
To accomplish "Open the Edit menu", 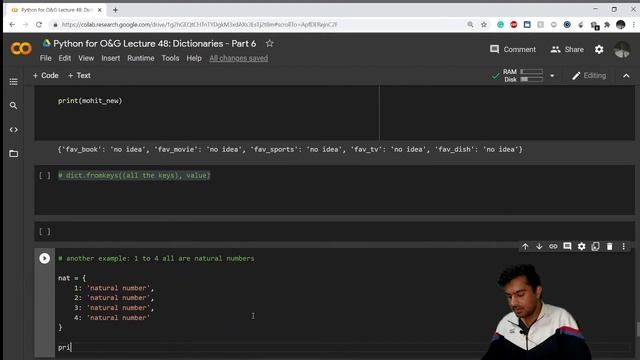I will (64, 58).
